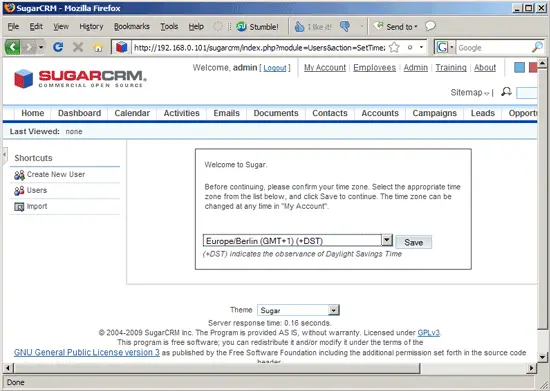Go to the Home tab
The width and height of the screenshot is (550, 391).
[x=33, y=113]
